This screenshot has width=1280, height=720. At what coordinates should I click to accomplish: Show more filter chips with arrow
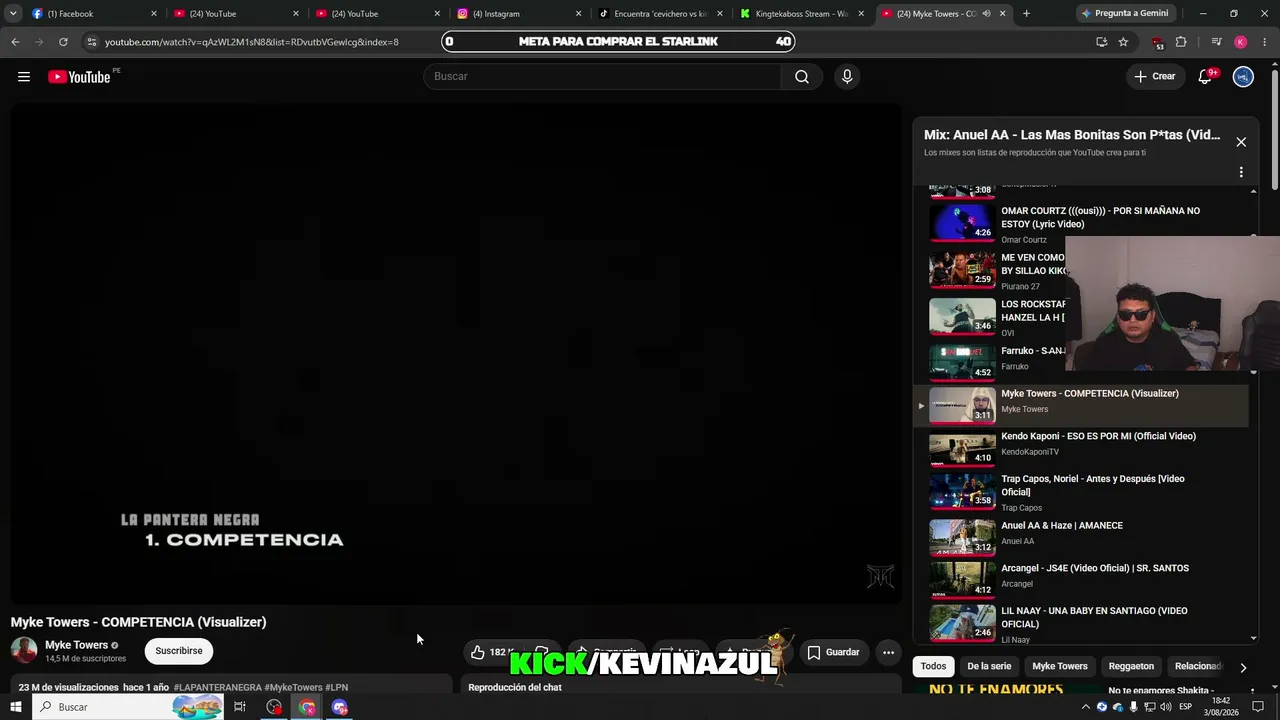click(1243, 667)
